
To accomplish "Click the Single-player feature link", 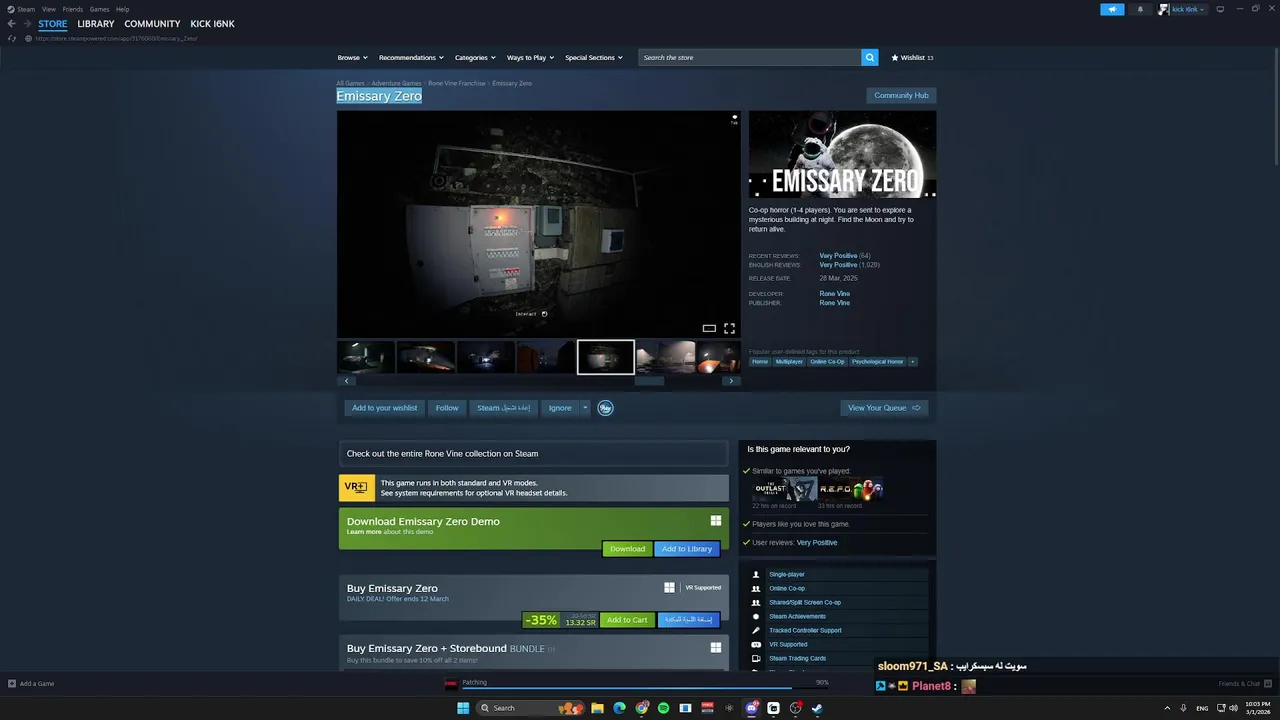I will tap(787, 574).
